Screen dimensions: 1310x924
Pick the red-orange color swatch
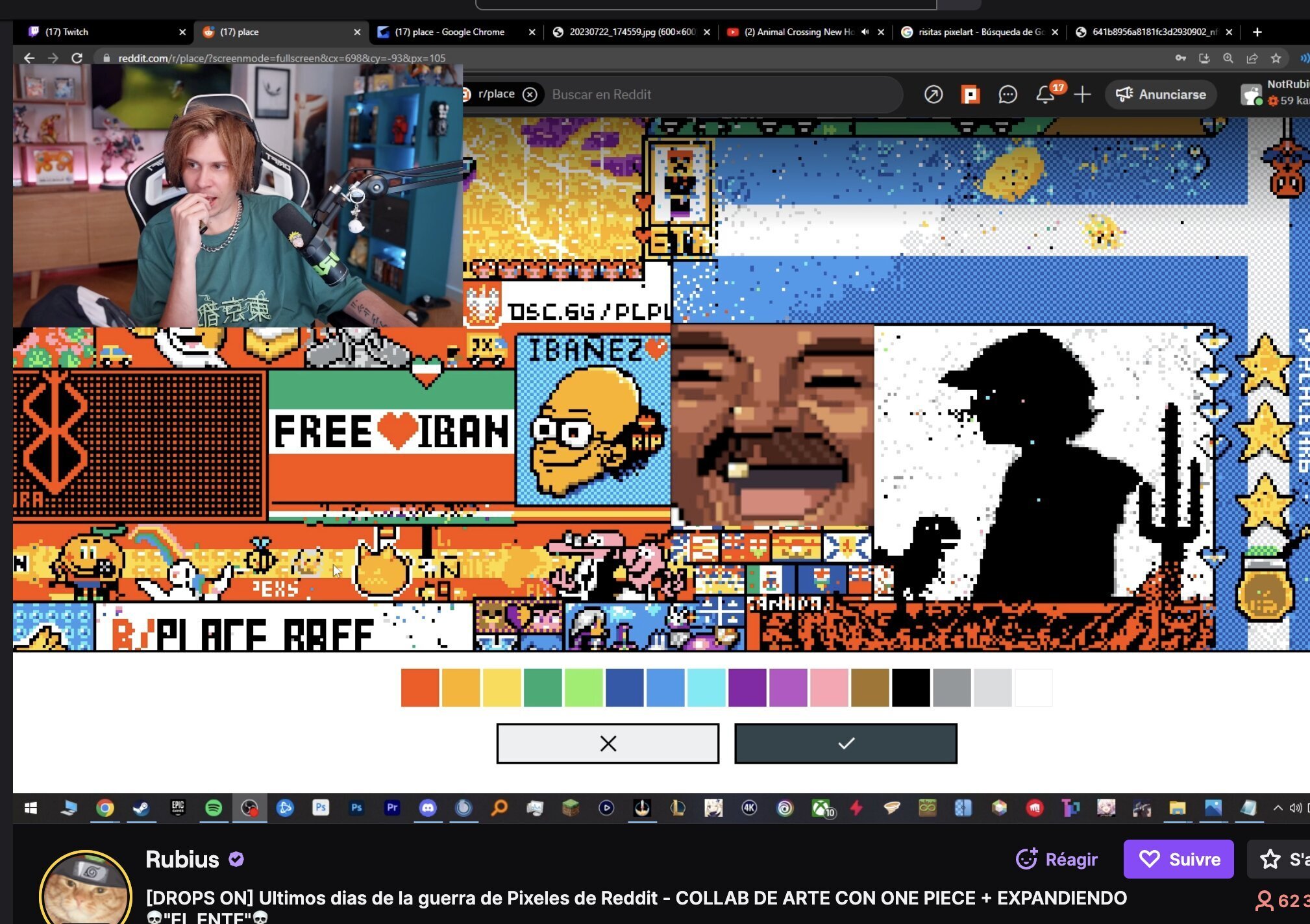pyautogui.click(x=420, y=688)
